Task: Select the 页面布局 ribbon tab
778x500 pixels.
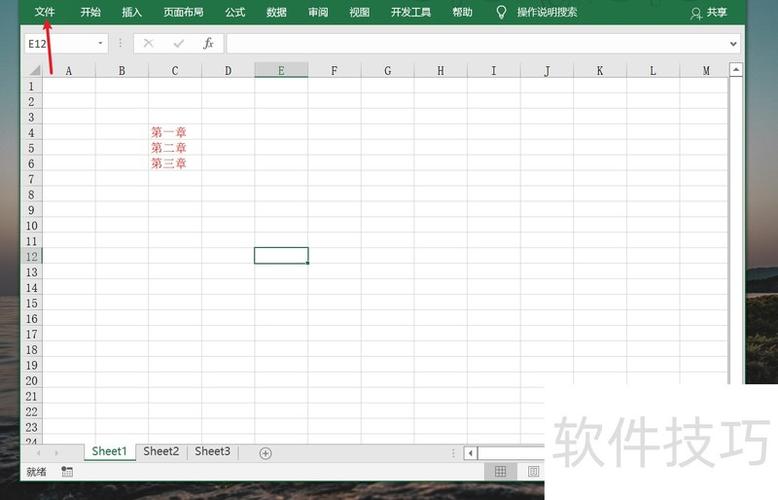Action: point(183,12)
